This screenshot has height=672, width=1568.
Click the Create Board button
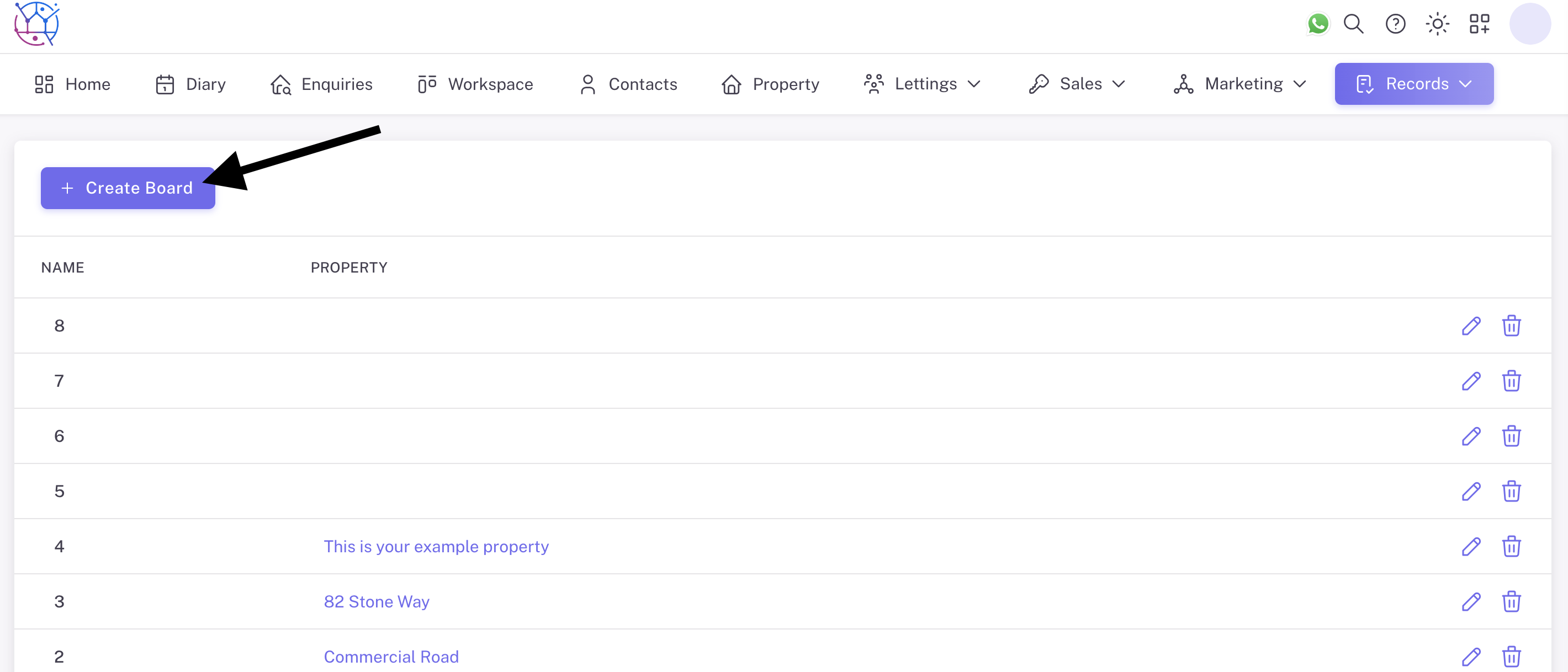(x=128, y=188)
